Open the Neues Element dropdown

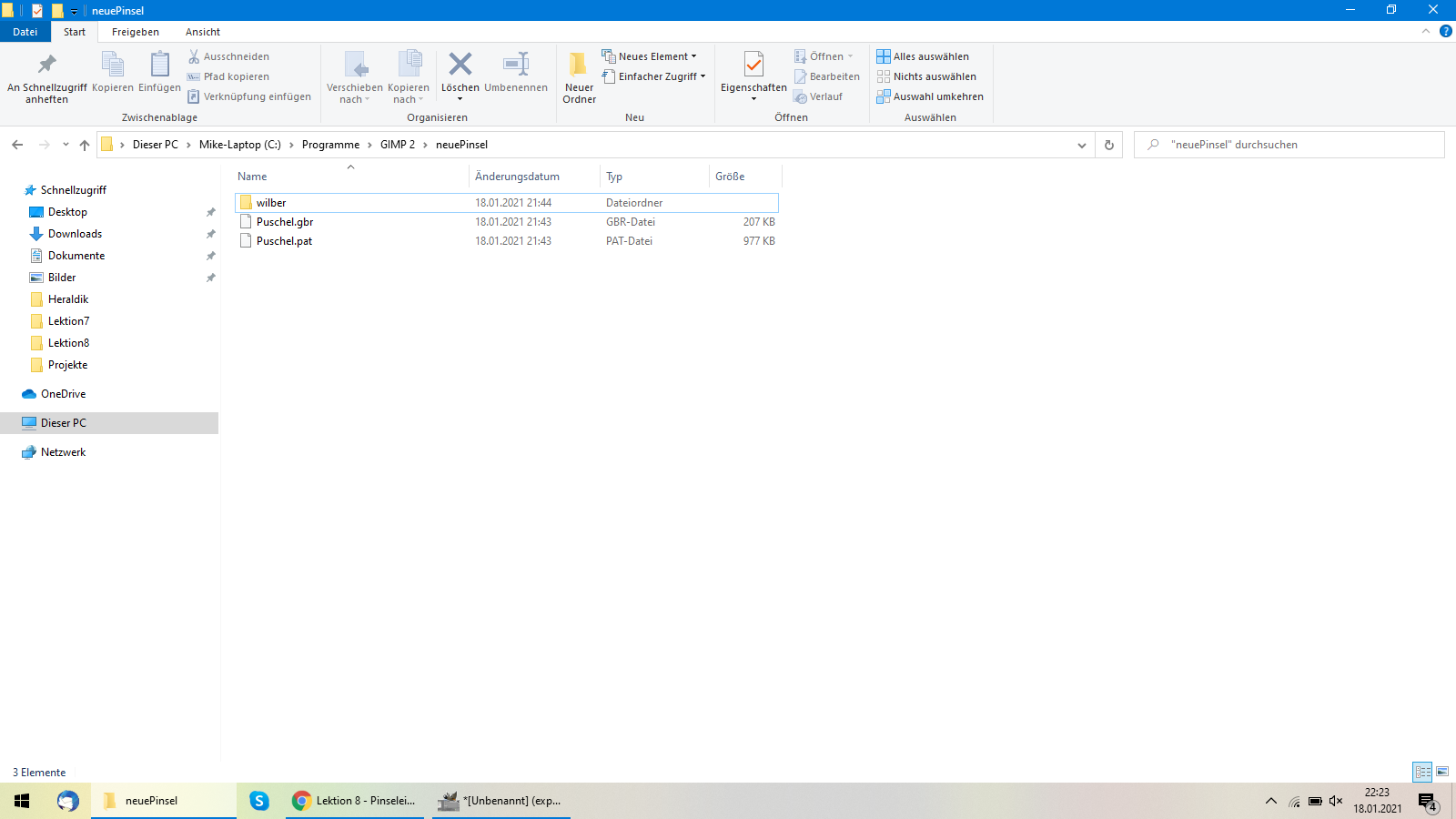[650, 56]
